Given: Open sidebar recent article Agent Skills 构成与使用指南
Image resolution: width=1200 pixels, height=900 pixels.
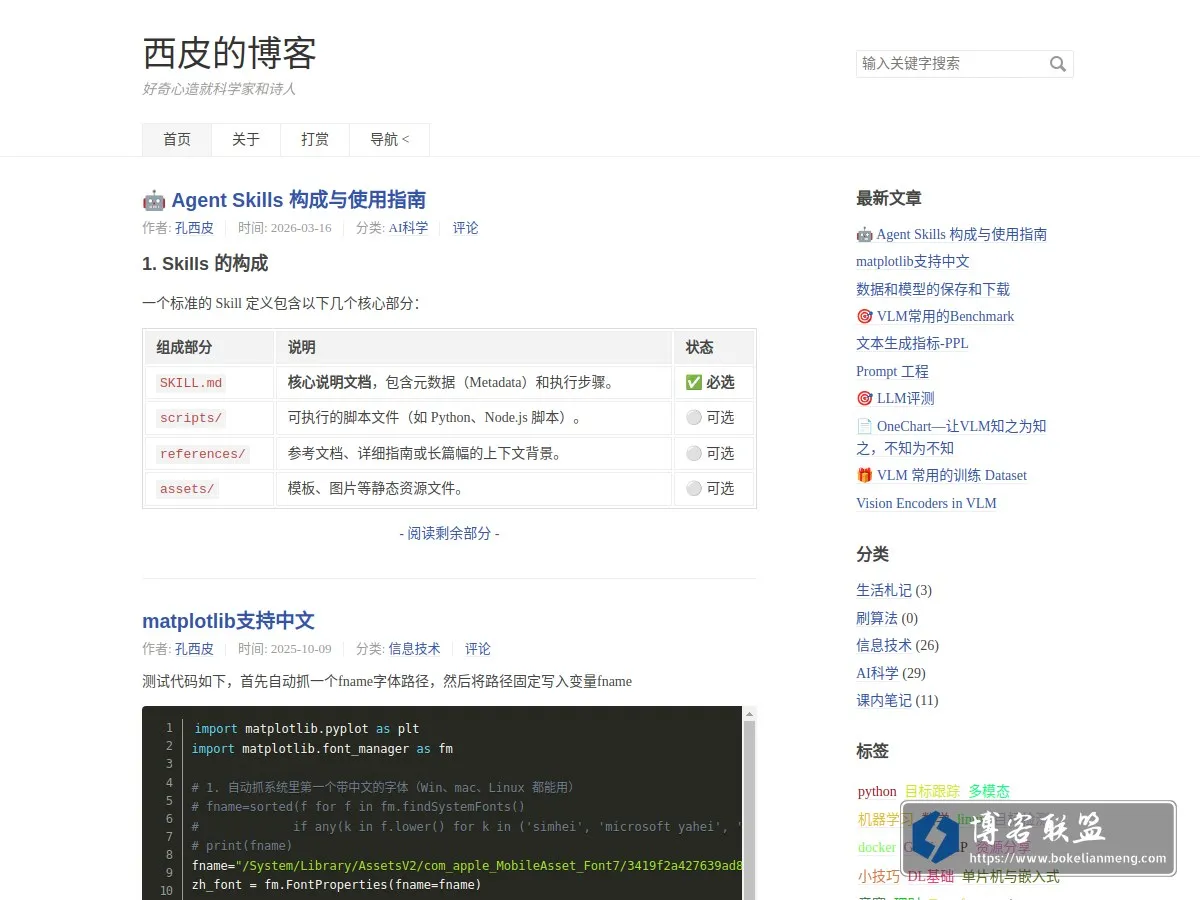Looking at the screenshot, I should point(951,235).
